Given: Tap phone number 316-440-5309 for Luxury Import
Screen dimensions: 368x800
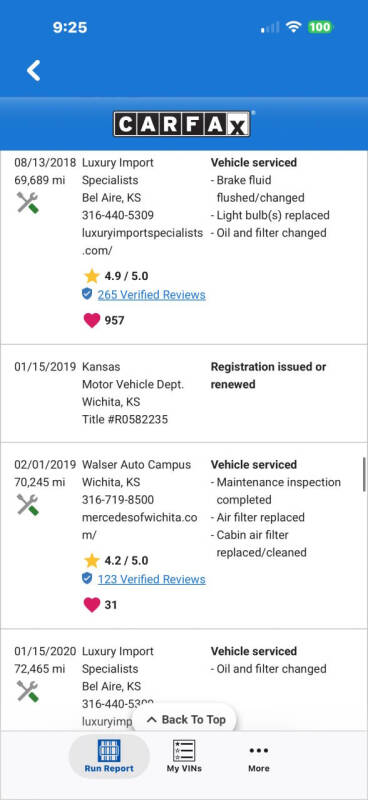Looking at the screenshot, I should pos(118,215).
